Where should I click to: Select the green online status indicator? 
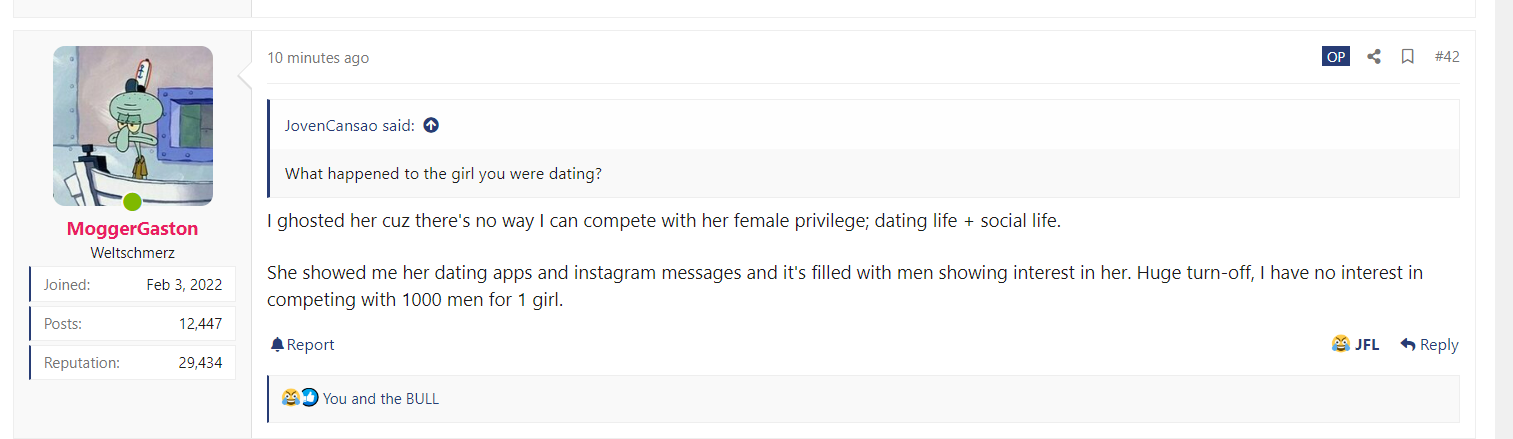(132, 203)
